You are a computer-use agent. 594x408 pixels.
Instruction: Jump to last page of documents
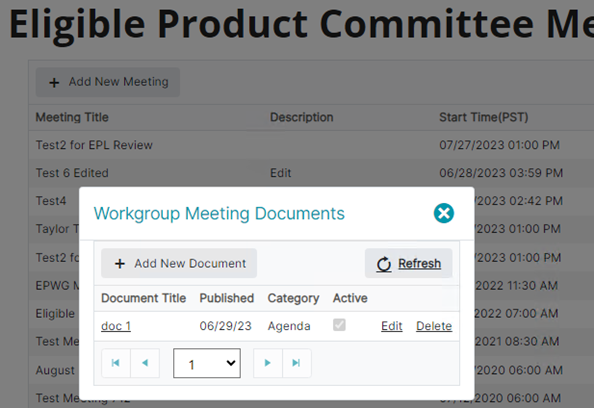coord(297,363)
